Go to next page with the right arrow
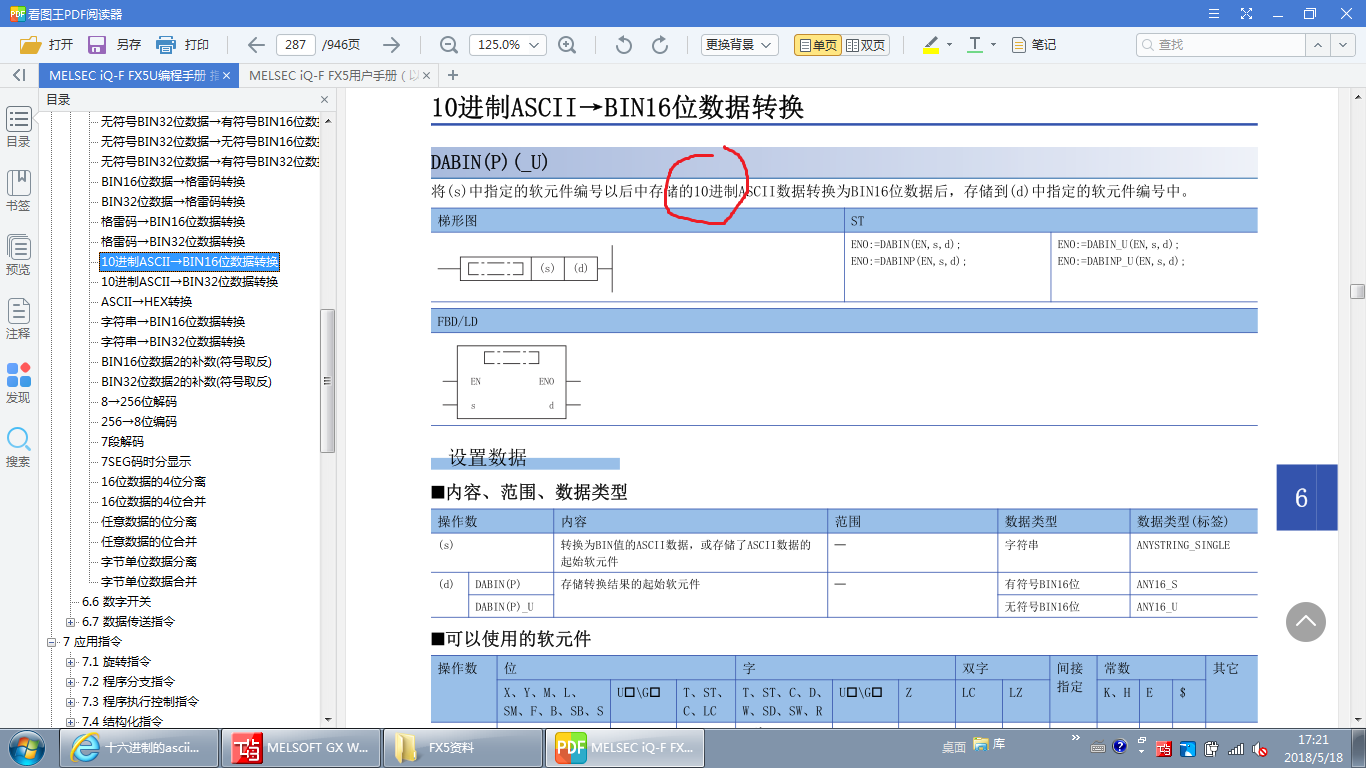 [x=392, y=45]
